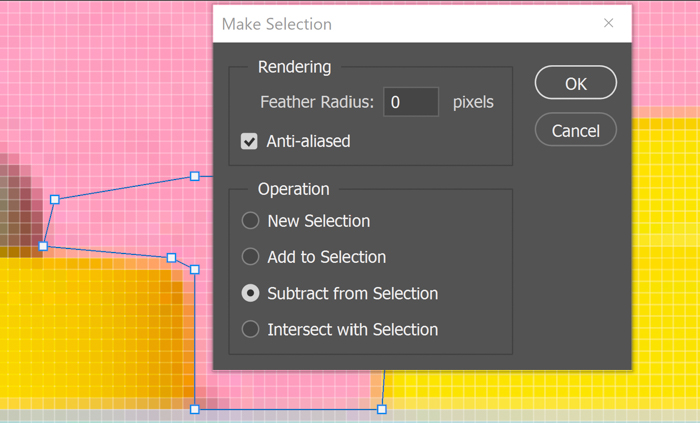Close the Make Selection dialog

pyautogui.click(x=608, y=23)
